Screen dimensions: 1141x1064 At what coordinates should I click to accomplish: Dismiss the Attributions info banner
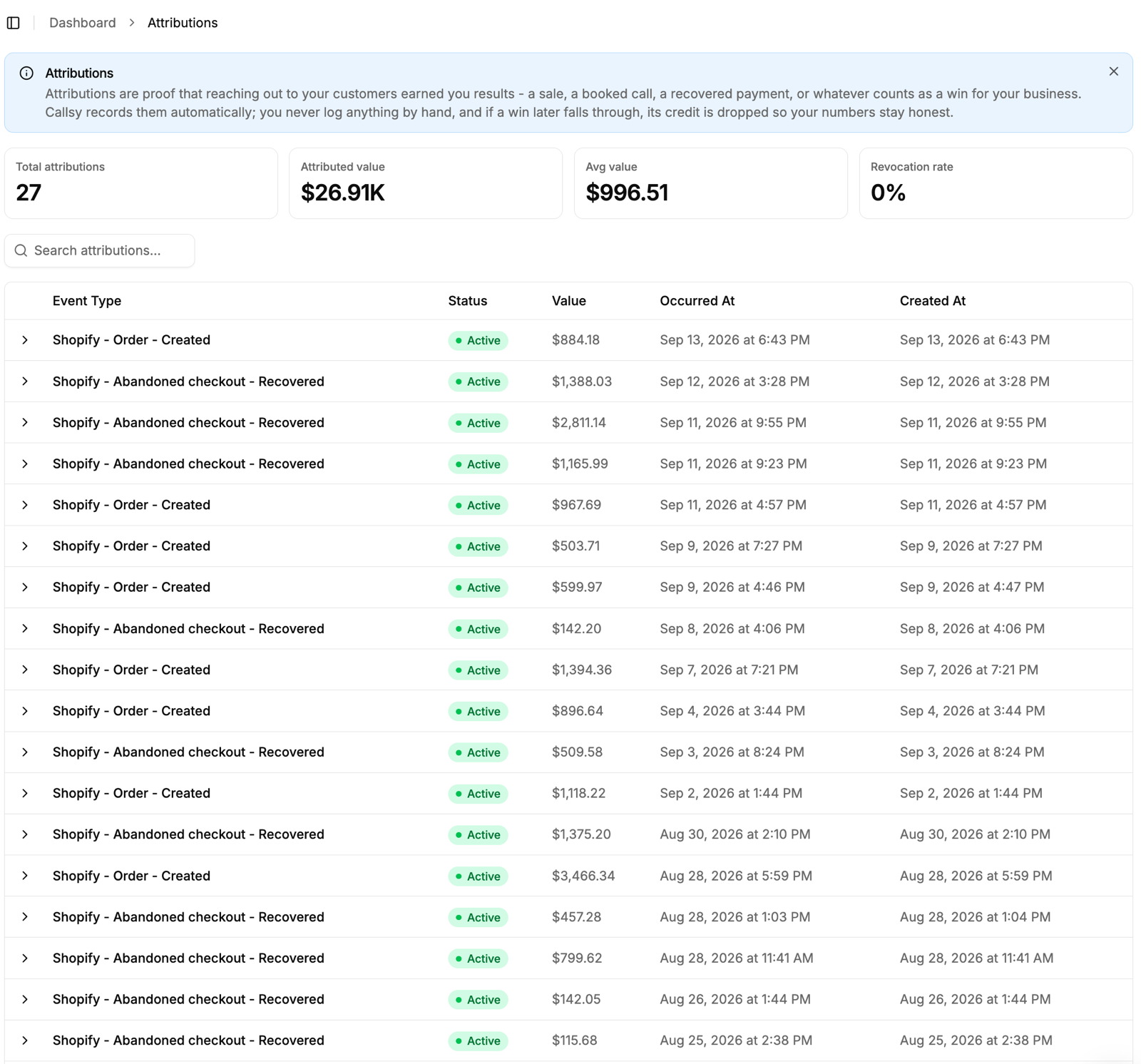click(1113, 71)
